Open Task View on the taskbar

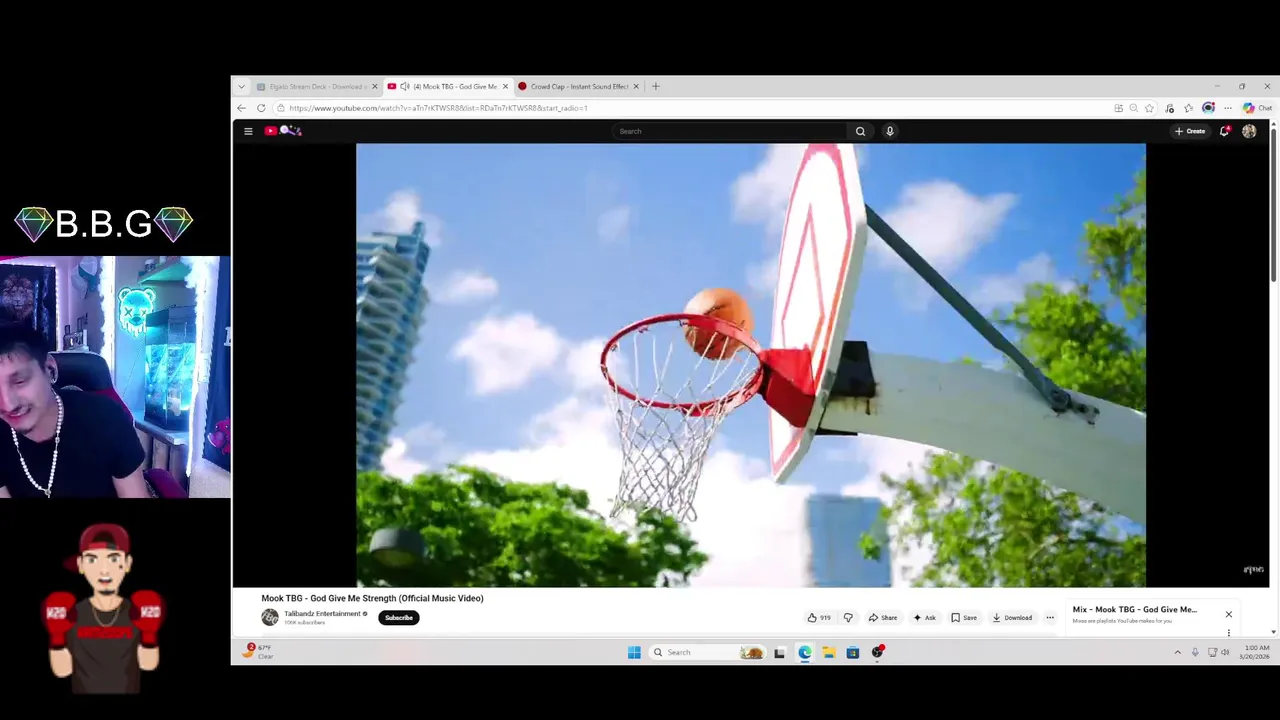pos(779,652)
